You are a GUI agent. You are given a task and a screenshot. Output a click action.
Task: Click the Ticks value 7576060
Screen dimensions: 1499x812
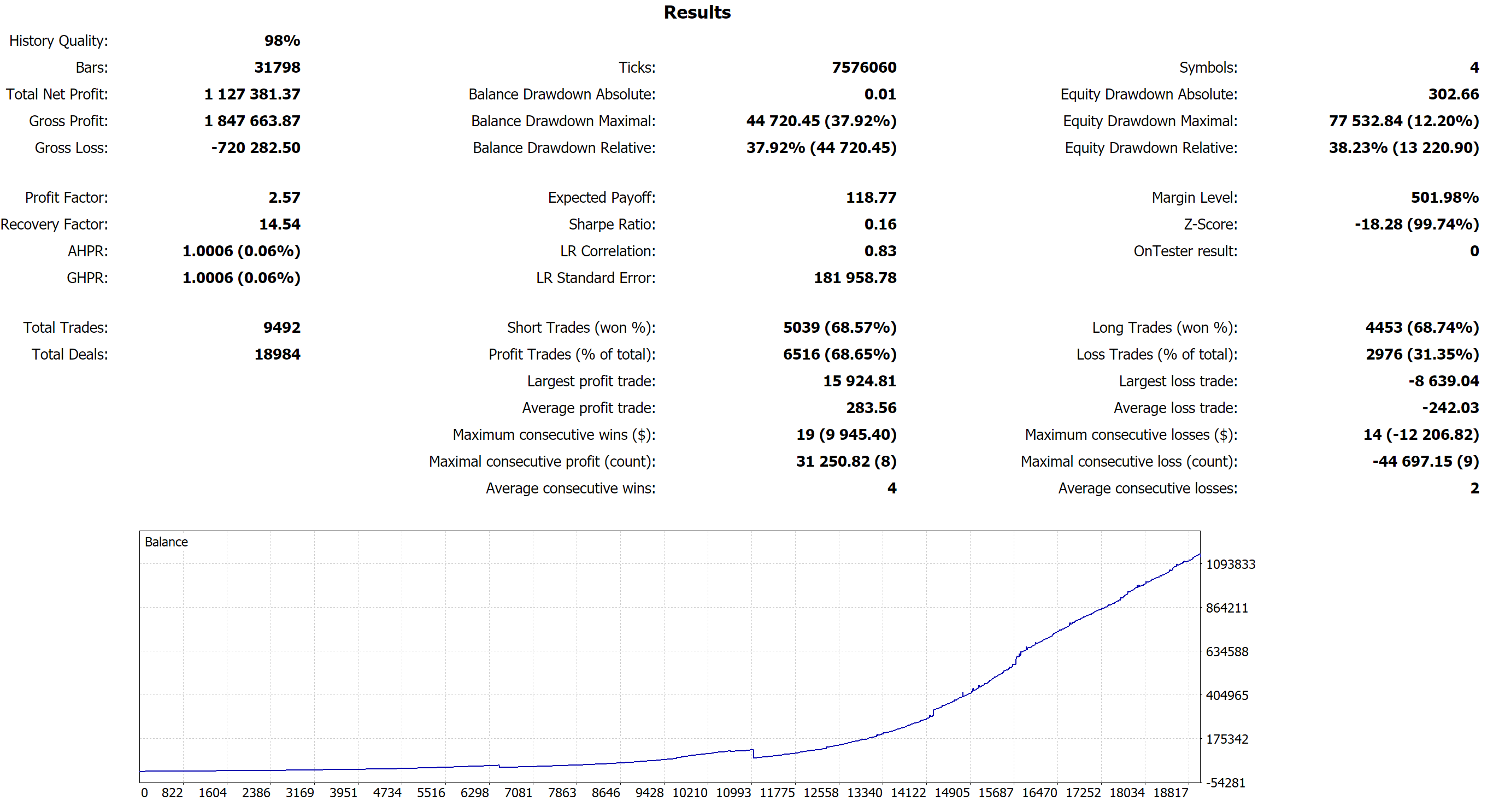[x=863, y=67]
